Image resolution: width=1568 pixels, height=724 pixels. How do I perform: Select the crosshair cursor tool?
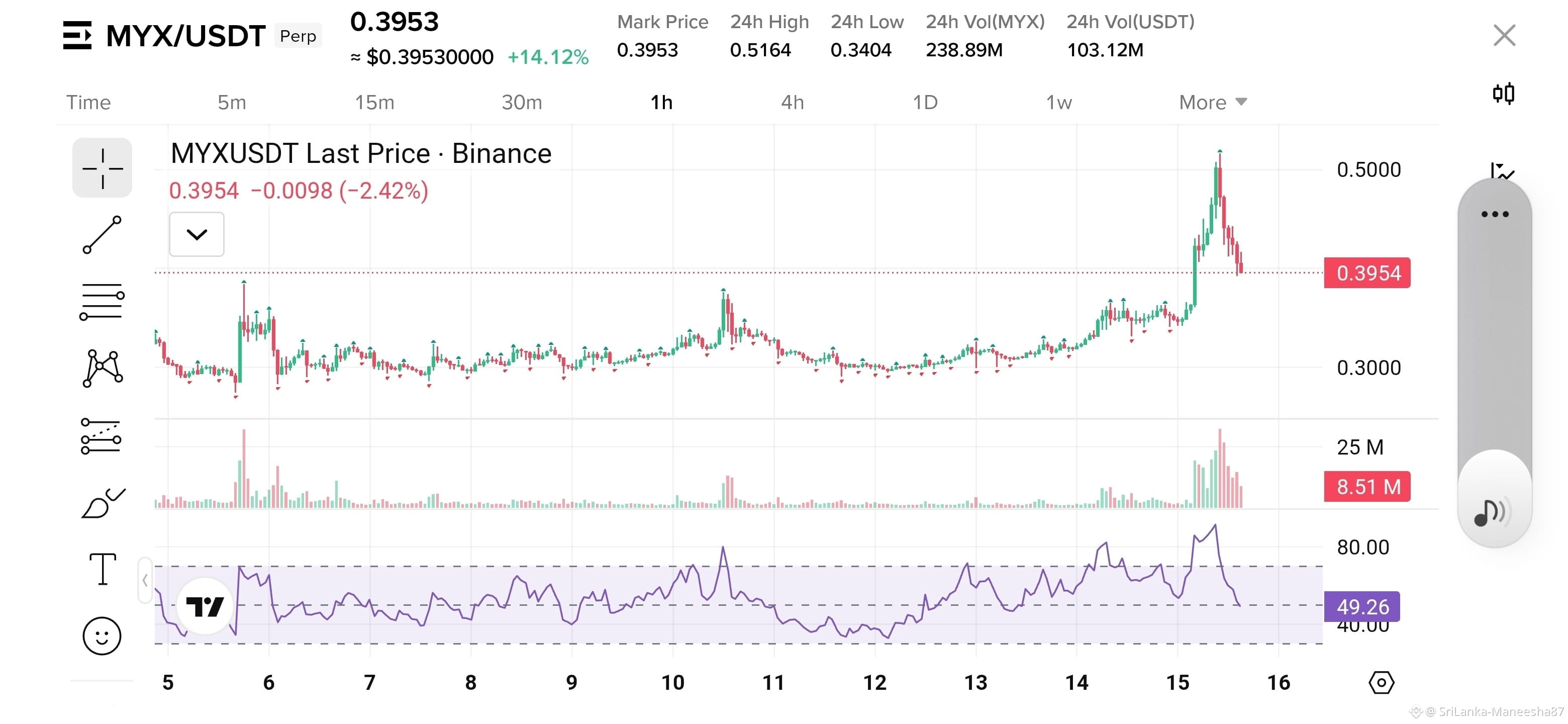(x=102, y=168)
